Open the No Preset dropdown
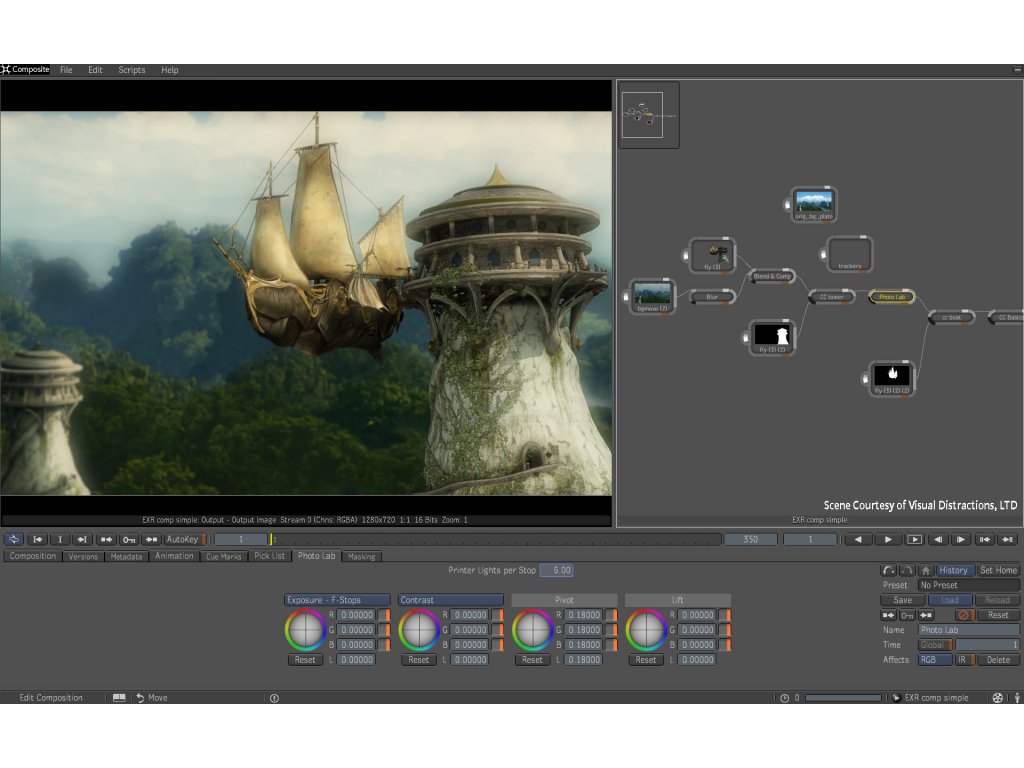The height and width of the screenshot is (768, 1024). pyautogui.click(x=969, y=585)
